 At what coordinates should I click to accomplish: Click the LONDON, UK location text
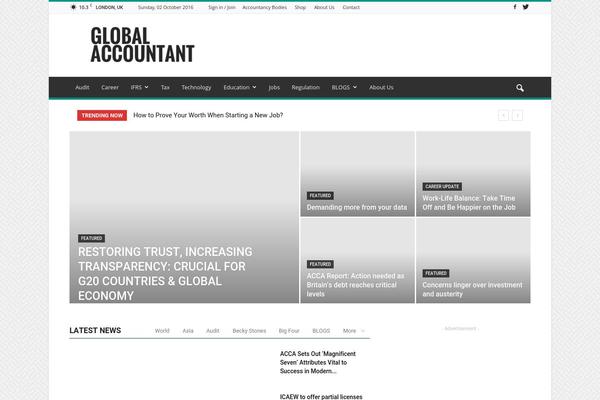click(109, 7)
